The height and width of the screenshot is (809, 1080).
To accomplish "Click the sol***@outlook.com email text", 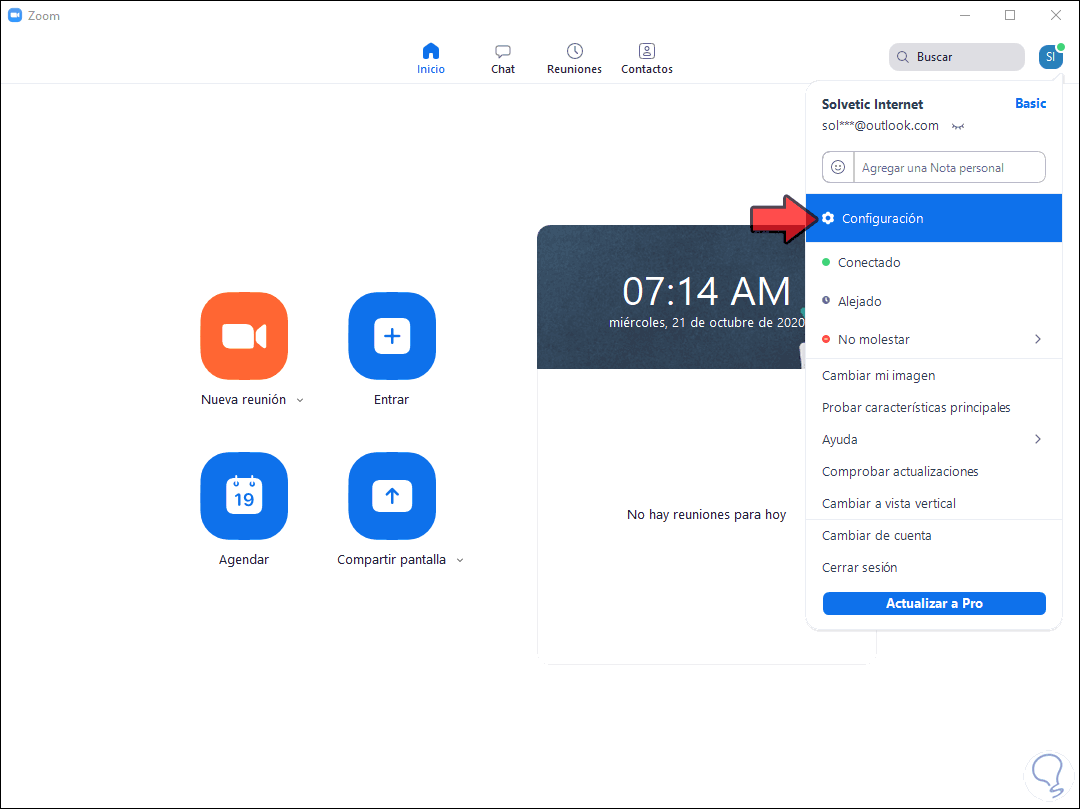I will point(880,125).
